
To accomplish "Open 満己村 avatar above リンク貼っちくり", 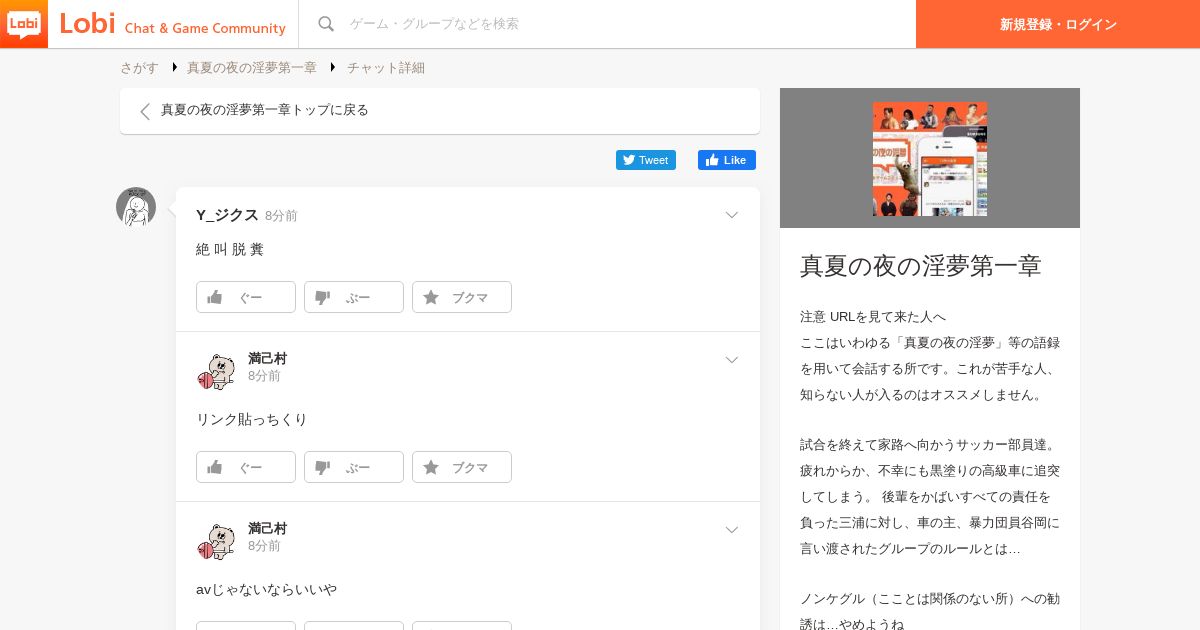I will pyautogui.click(x=215, y=372).
